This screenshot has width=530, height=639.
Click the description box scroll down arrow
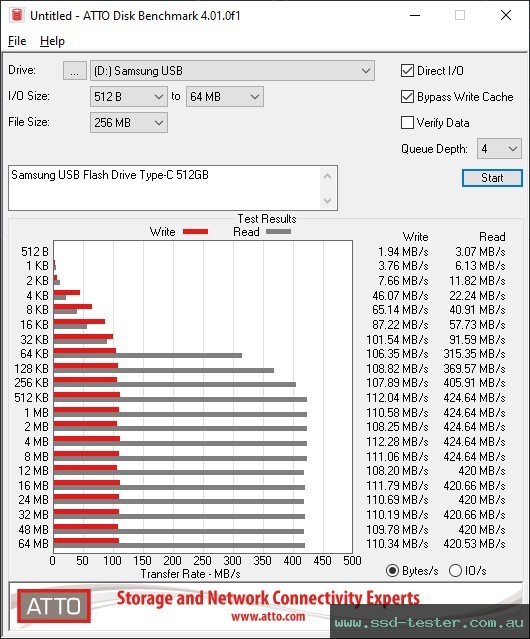[327, 201]
